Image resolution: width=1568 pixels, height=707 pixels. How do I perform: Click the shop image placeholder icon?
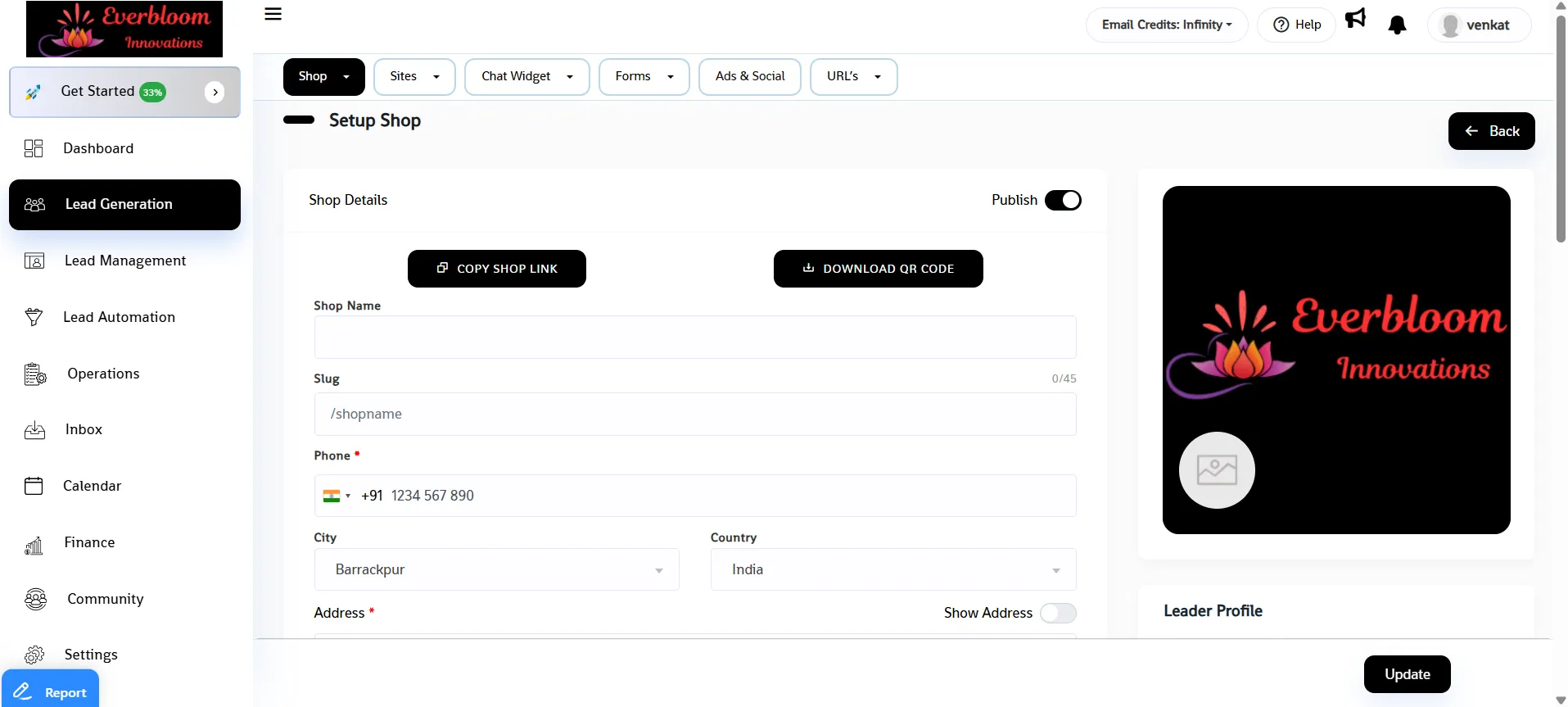1216,470
